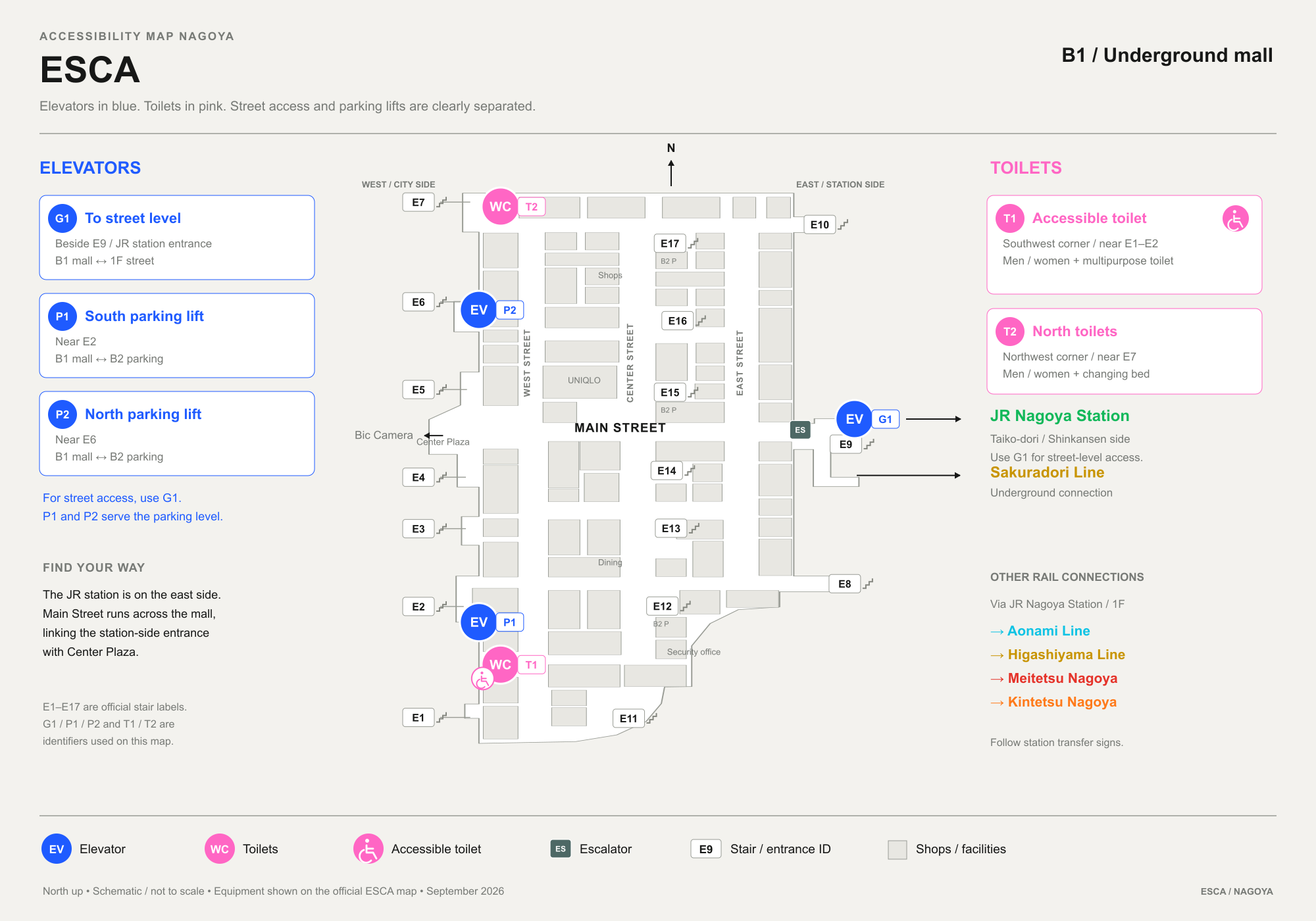Click the WC Toilets legend icon
The height and width of the screenshot is (921, 1316).
coord(219,849)
